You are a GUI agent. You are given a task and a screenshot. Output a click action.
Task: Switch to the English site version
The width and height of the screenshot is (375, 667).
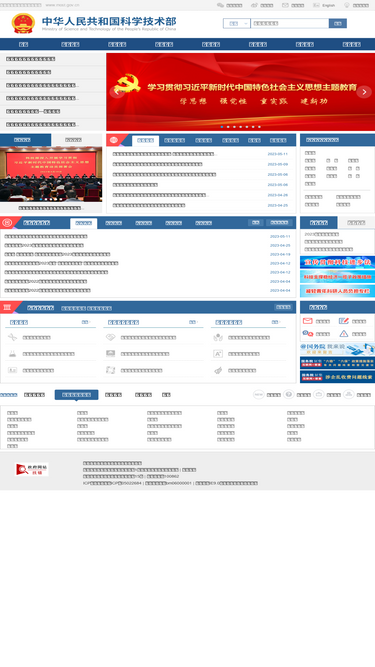pyautogui.click(x=328, y=5)
